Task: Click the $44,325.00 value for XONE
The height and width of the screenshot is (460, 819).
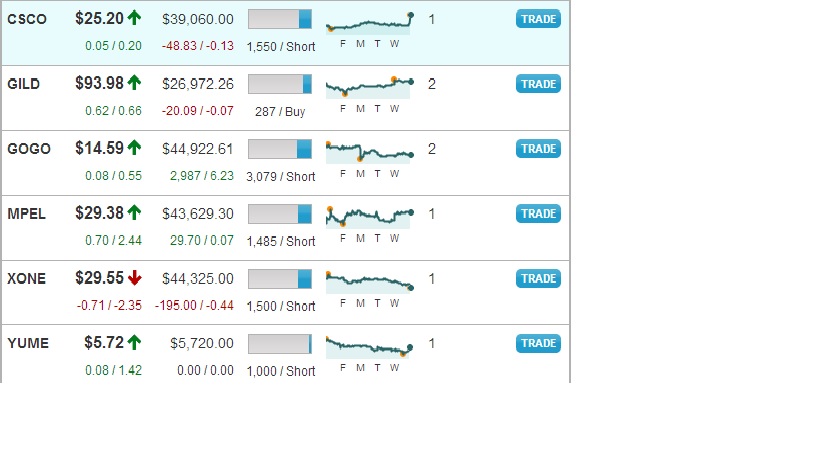Action: coord(197,278)
